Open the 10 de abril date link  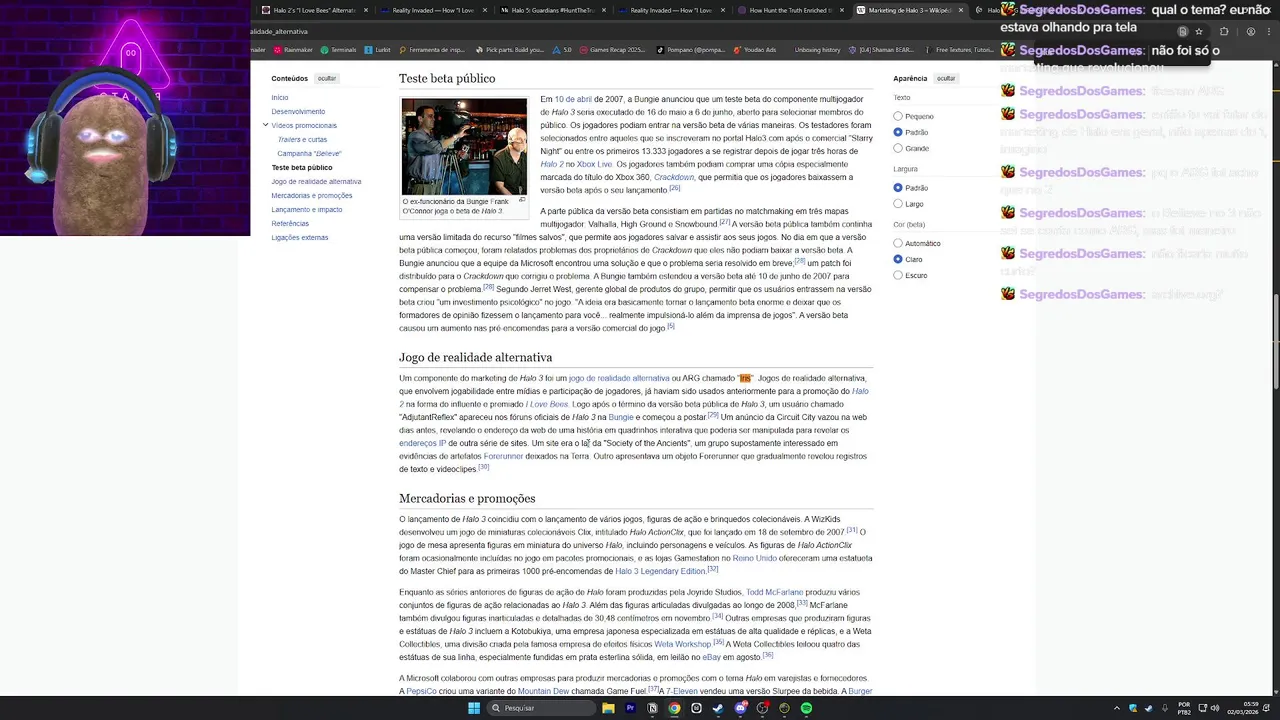573,99
